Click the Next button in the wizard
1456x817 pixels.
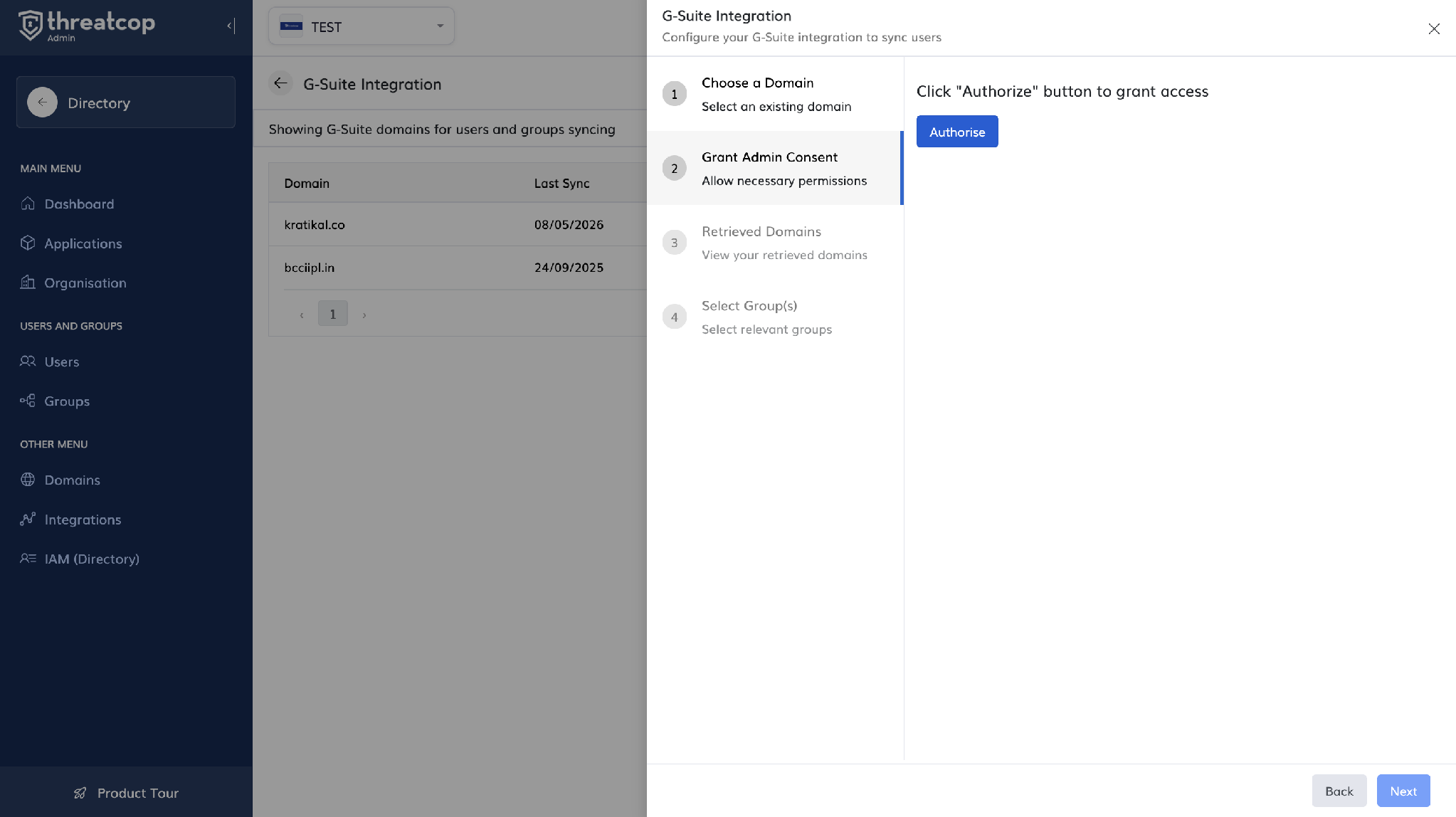(1403, 791)
